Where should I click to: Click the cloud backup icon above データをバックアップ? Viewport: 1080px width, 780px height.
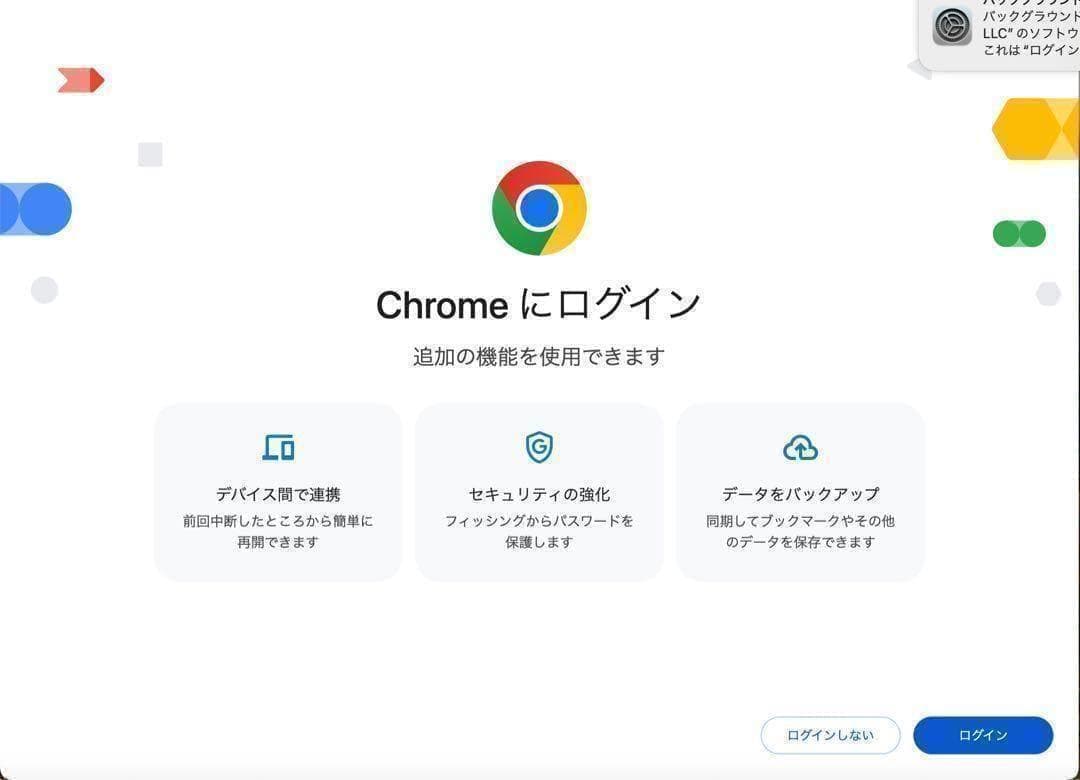coord(800,448)
